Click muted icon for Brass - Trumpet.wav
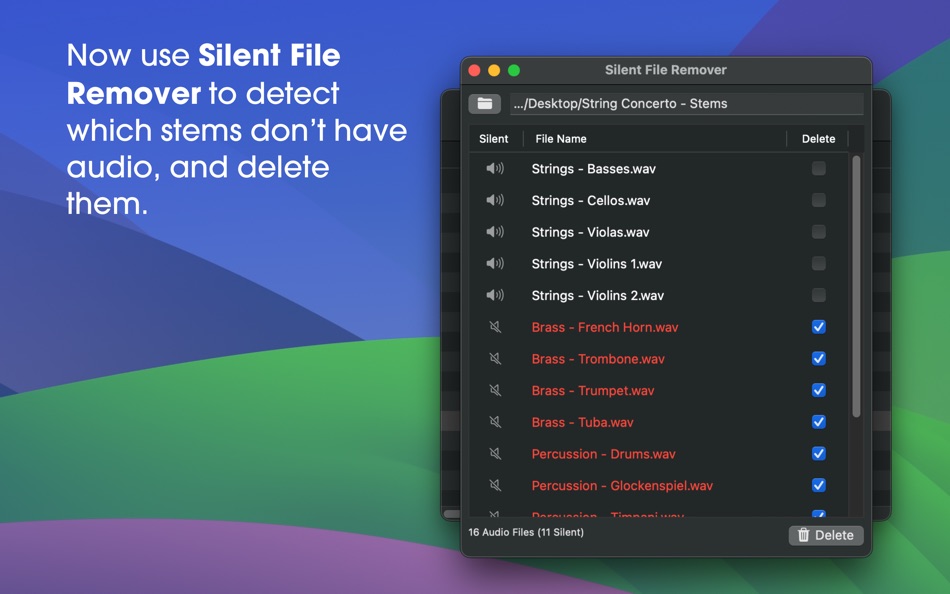The image size is (950, 594). coord(495,390)
